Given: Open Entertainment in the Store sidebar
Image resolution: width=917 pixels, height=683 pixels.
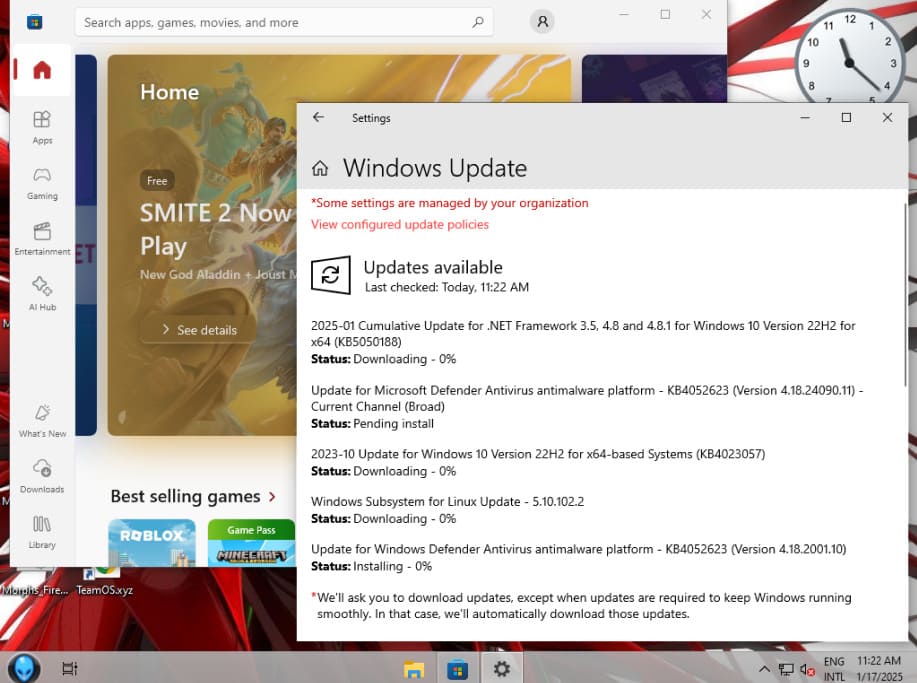Looking at the screenshot, I should [x=42, y=239].
